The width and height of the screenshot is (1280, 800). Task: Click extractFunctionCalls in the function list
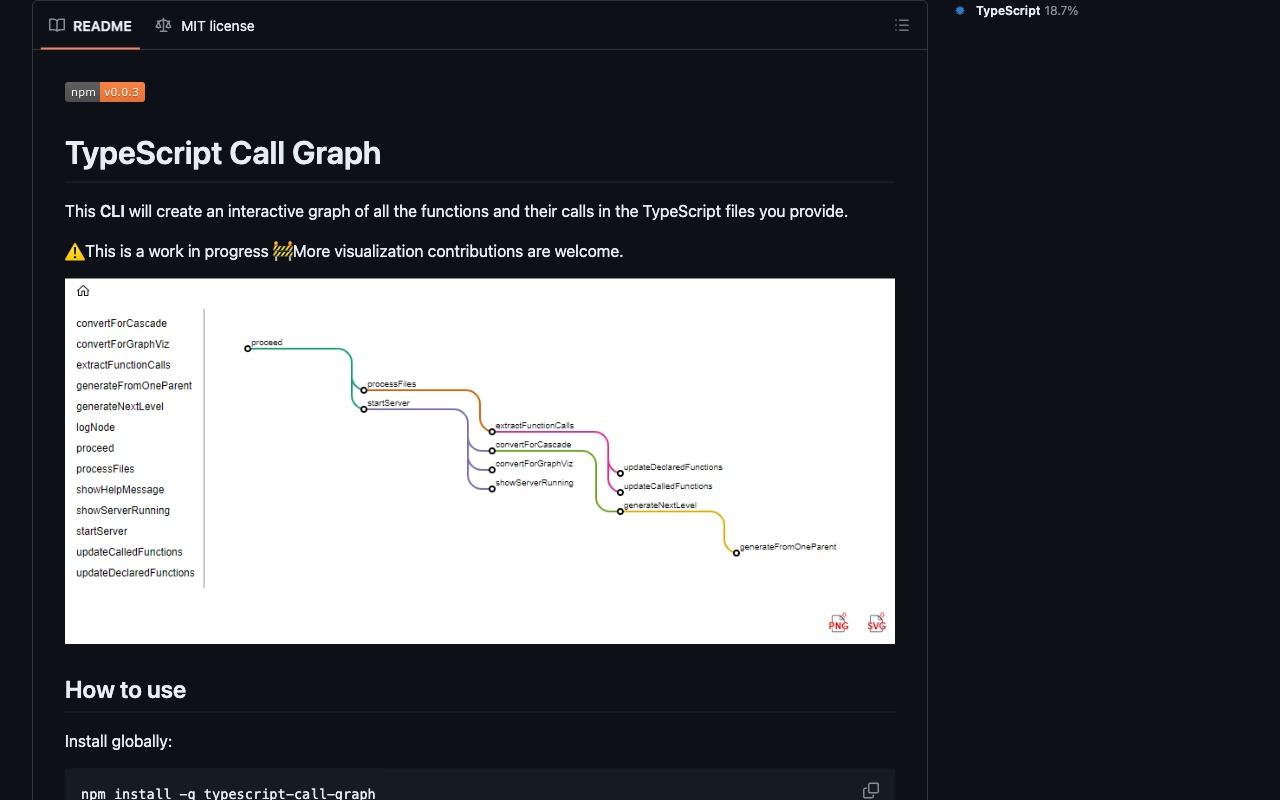tap(123, 365)
